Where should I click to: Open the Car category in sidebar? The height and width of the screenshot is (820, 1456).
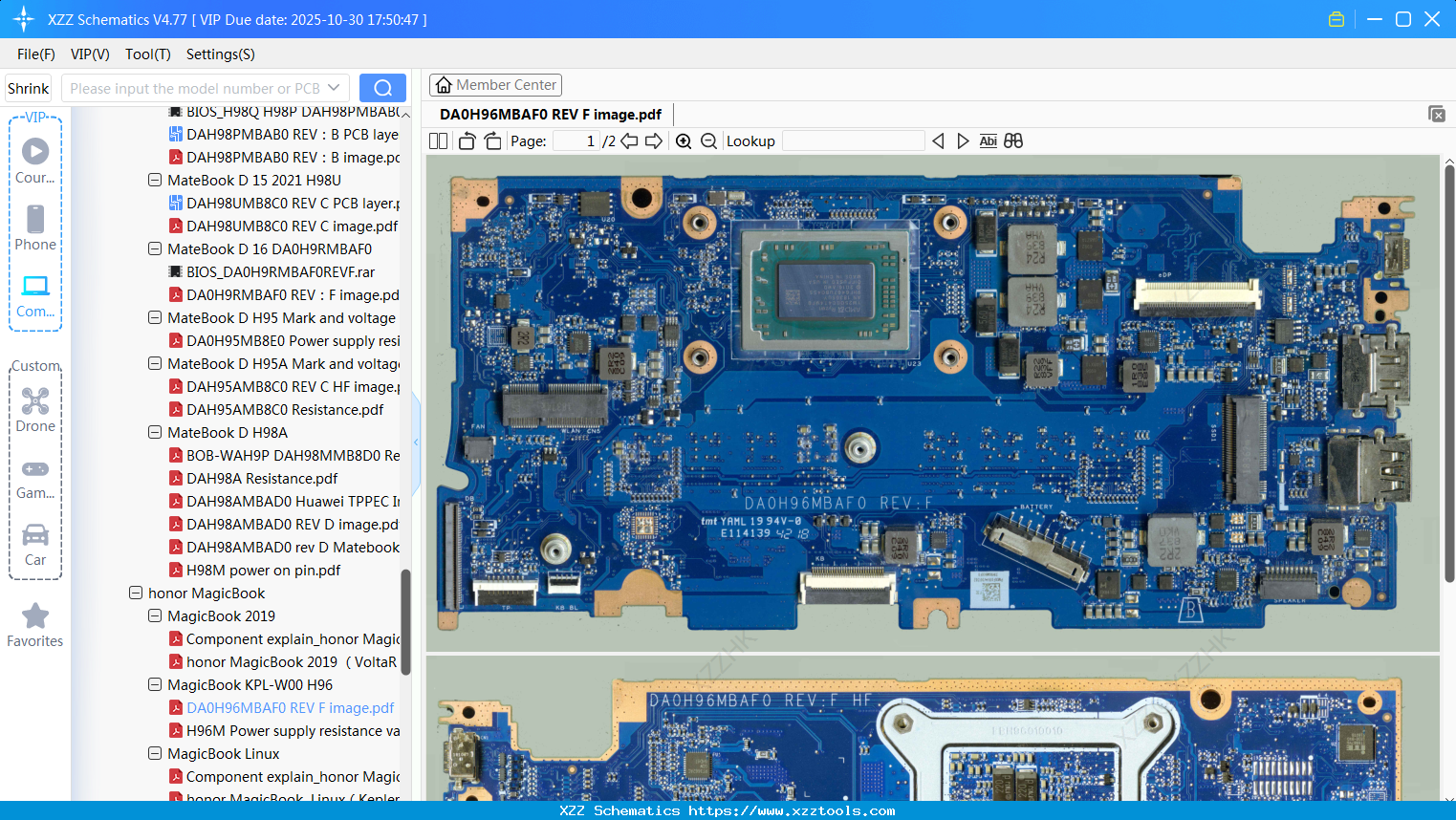(35, 545)
